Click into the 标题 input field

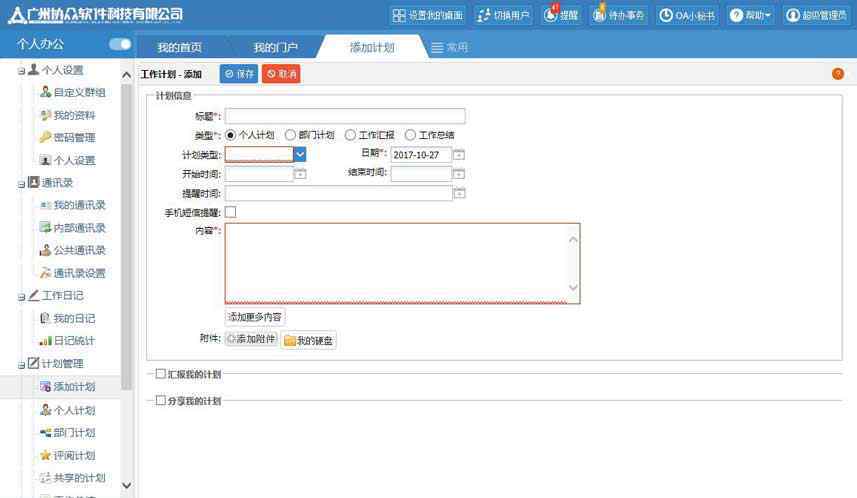(x=345, y=116)
